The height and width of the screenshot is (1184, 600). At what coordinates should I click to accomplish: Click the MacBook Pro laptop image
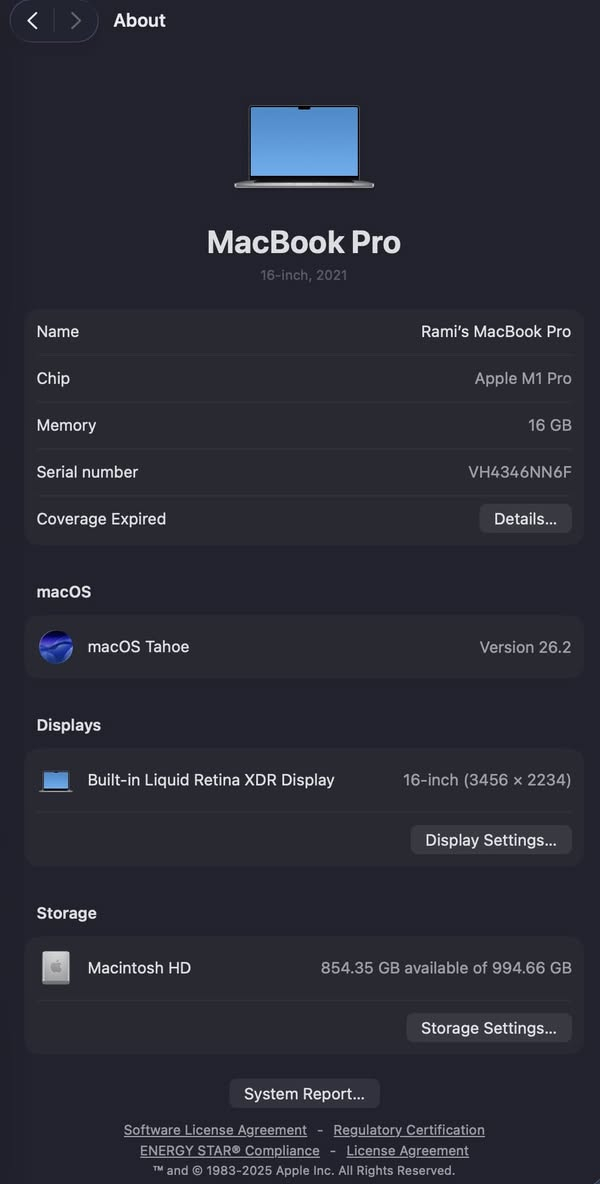[x=304, y=146]
